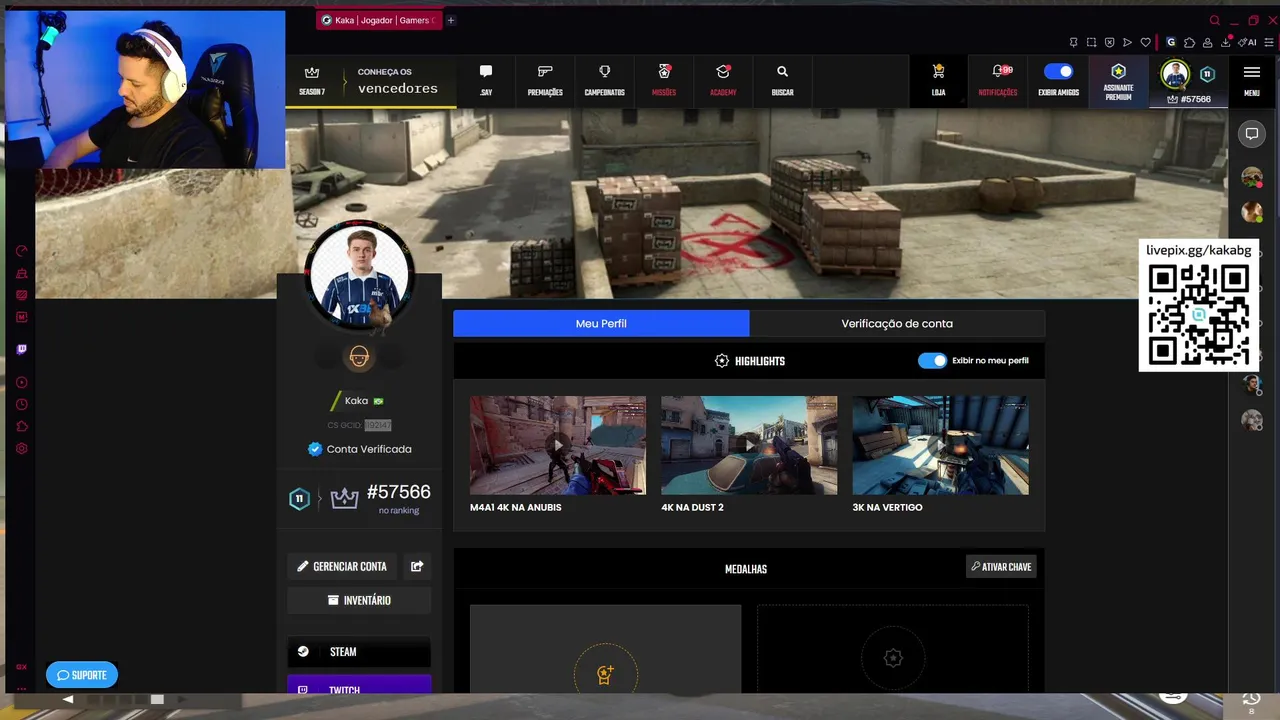Open the browser downloads icon
Viewport: 1280px width, 720px height.
(1225, 43)
